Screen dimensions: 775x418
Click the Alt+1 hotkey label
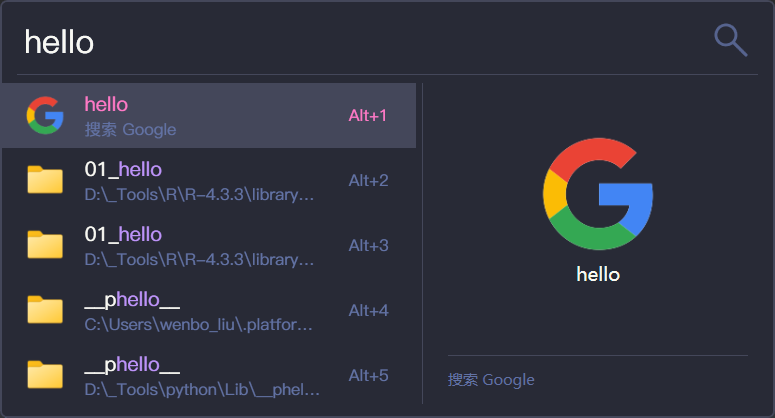click(368, 116)
